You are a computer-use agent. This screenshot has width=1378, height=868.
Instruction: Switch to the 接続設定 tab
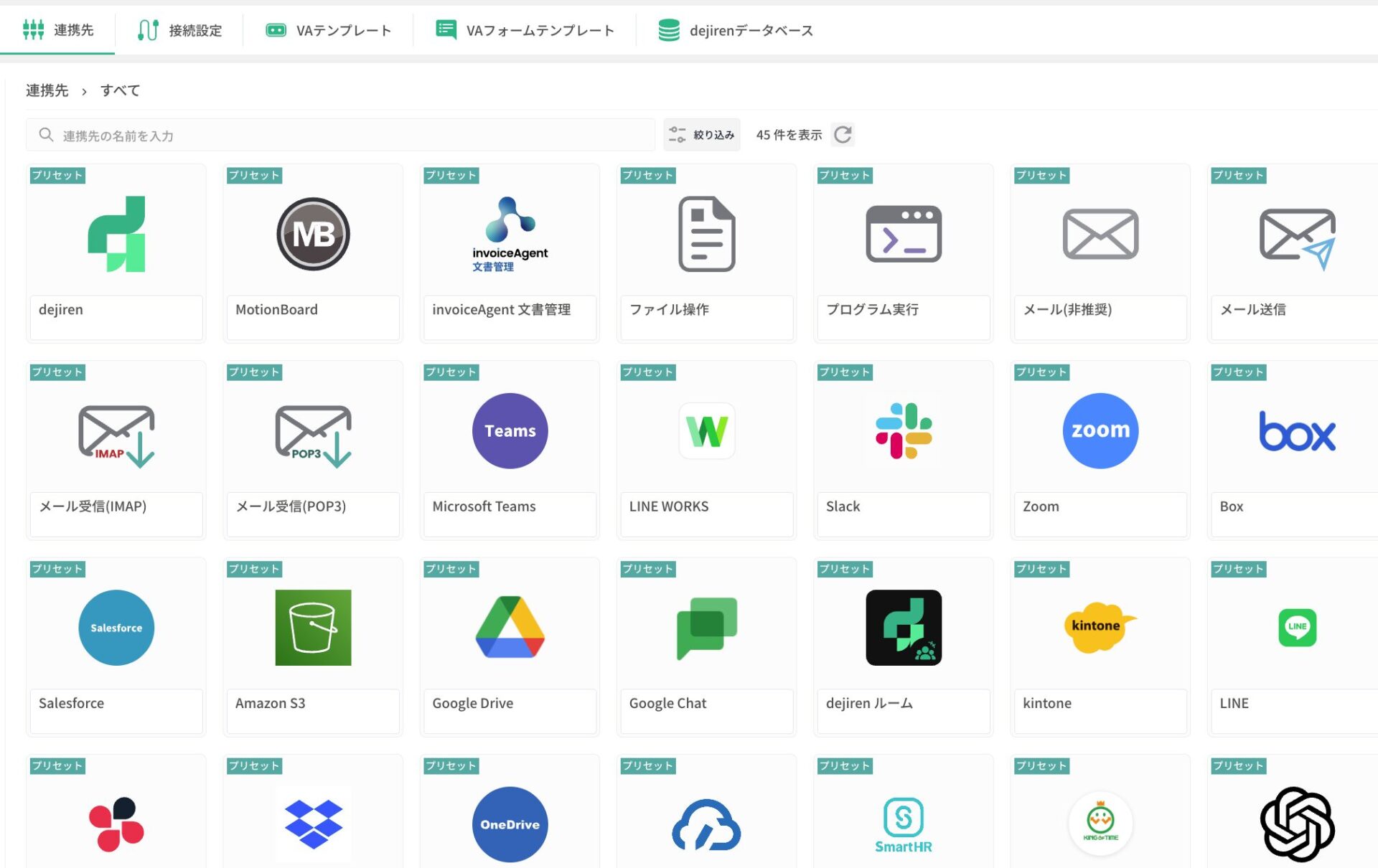pyautogui.click(x=179, y=30)
